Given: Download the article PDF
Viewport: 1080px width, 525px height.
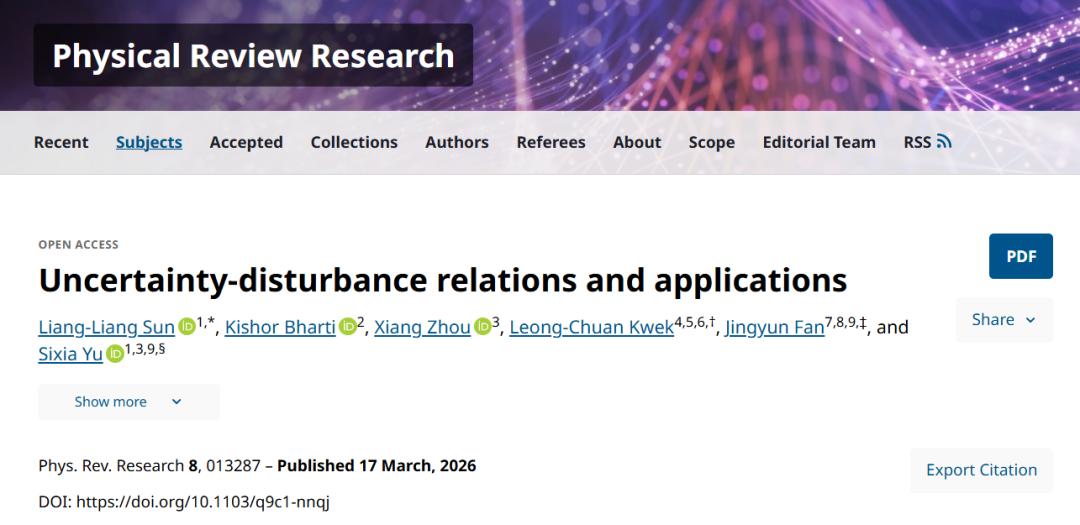Looking at the screenshot, I should 1021,257.
